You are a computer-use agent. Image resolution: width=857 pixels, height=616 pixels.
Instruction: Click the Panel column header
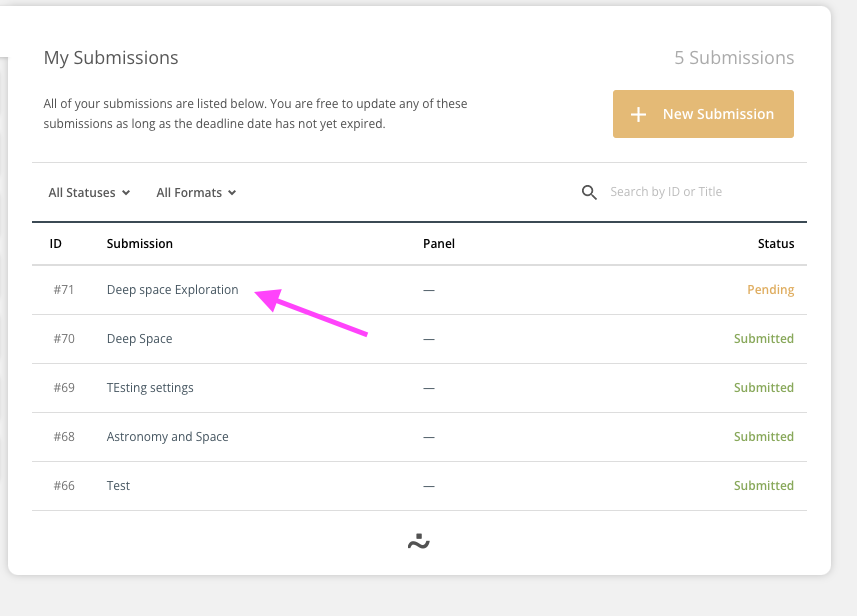[440, 243]
